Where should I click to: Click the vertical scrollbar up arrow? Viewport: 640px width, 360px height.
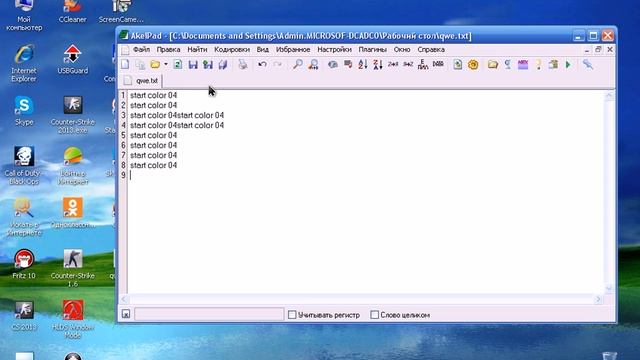pos(609,96)
